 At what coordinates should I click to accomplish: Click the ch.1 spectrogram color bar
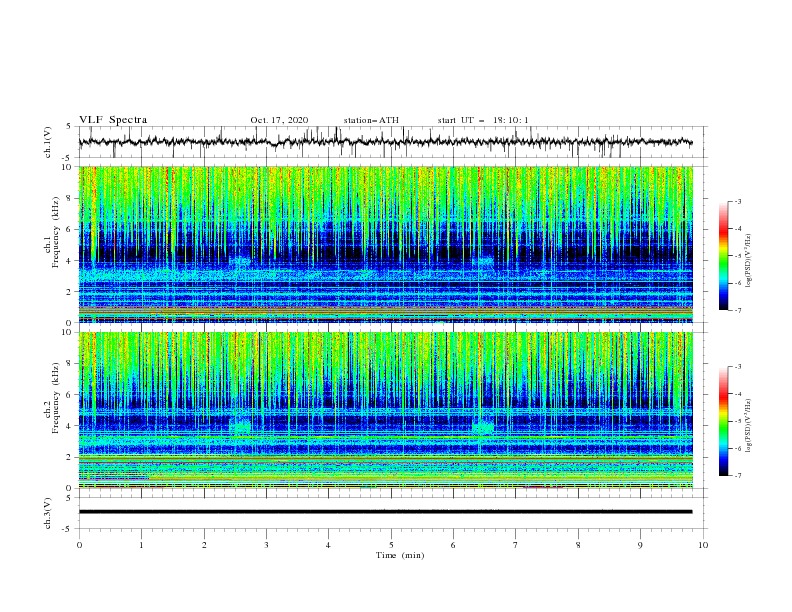(723, 256)
